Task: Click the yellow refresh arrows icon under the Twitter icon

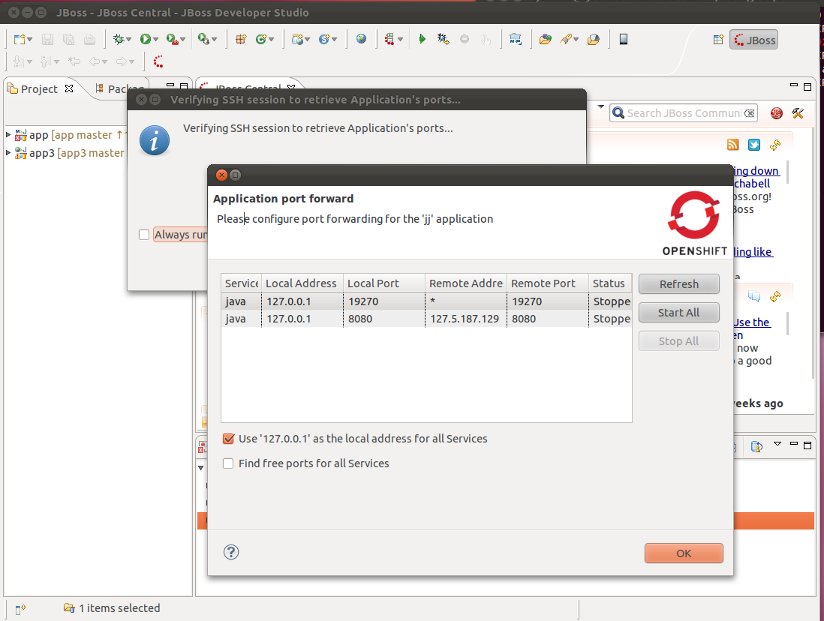Action: pos(775,145)
